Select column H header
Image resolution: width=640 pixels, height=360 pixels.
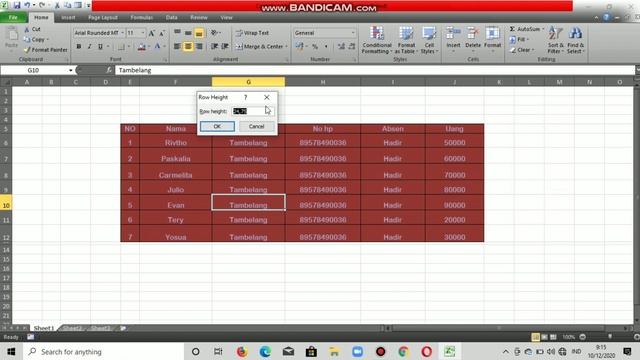(323, 82)
